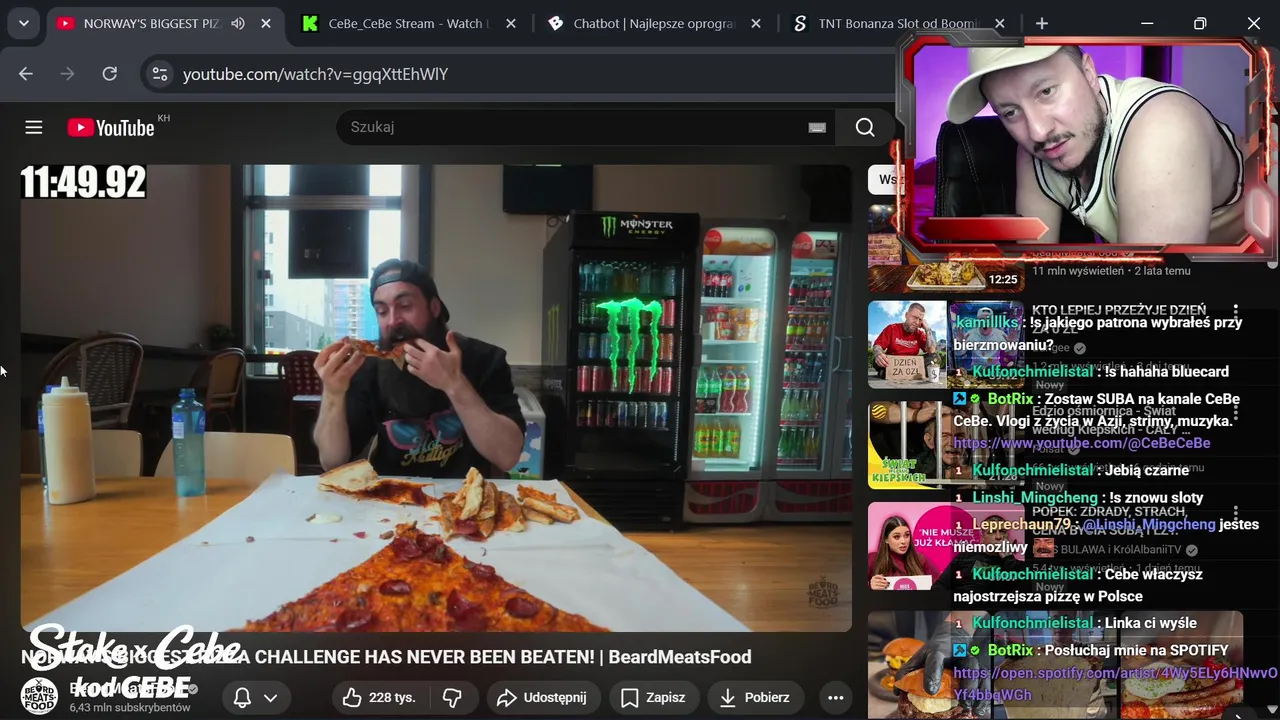The image size is (1280, 720).
Task: Open the Chrome tab search dropdown
Action: tap(23, 23)
